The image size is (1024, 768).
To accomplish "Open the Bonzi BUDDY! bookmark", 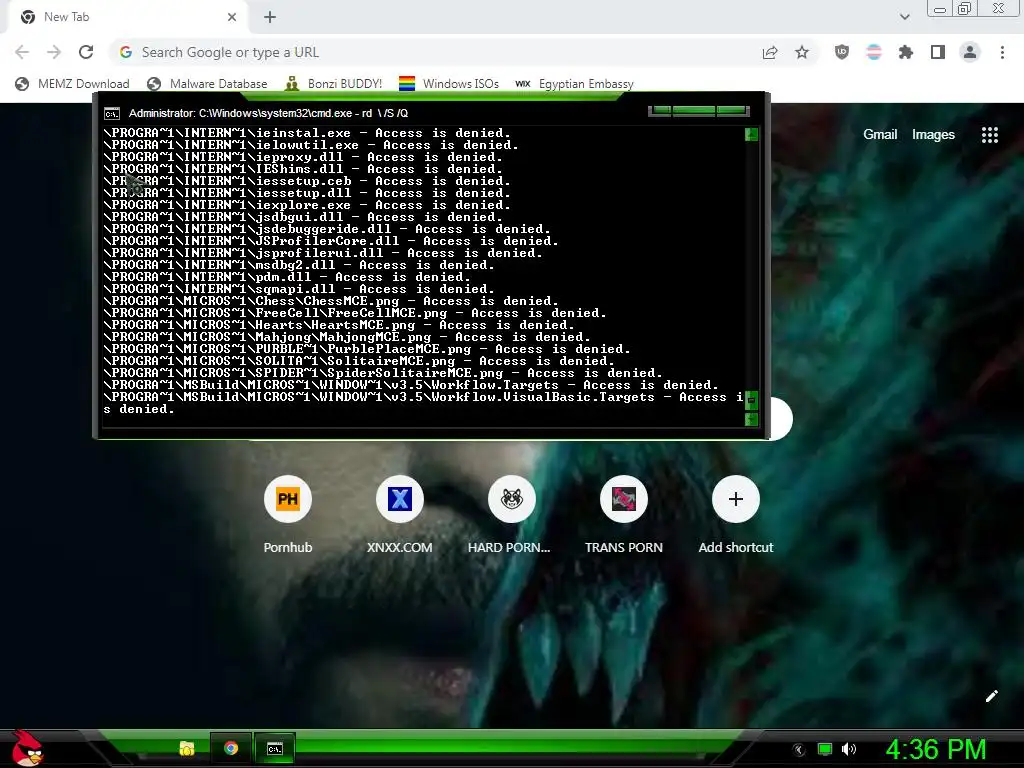I will (x=334, y=84).
